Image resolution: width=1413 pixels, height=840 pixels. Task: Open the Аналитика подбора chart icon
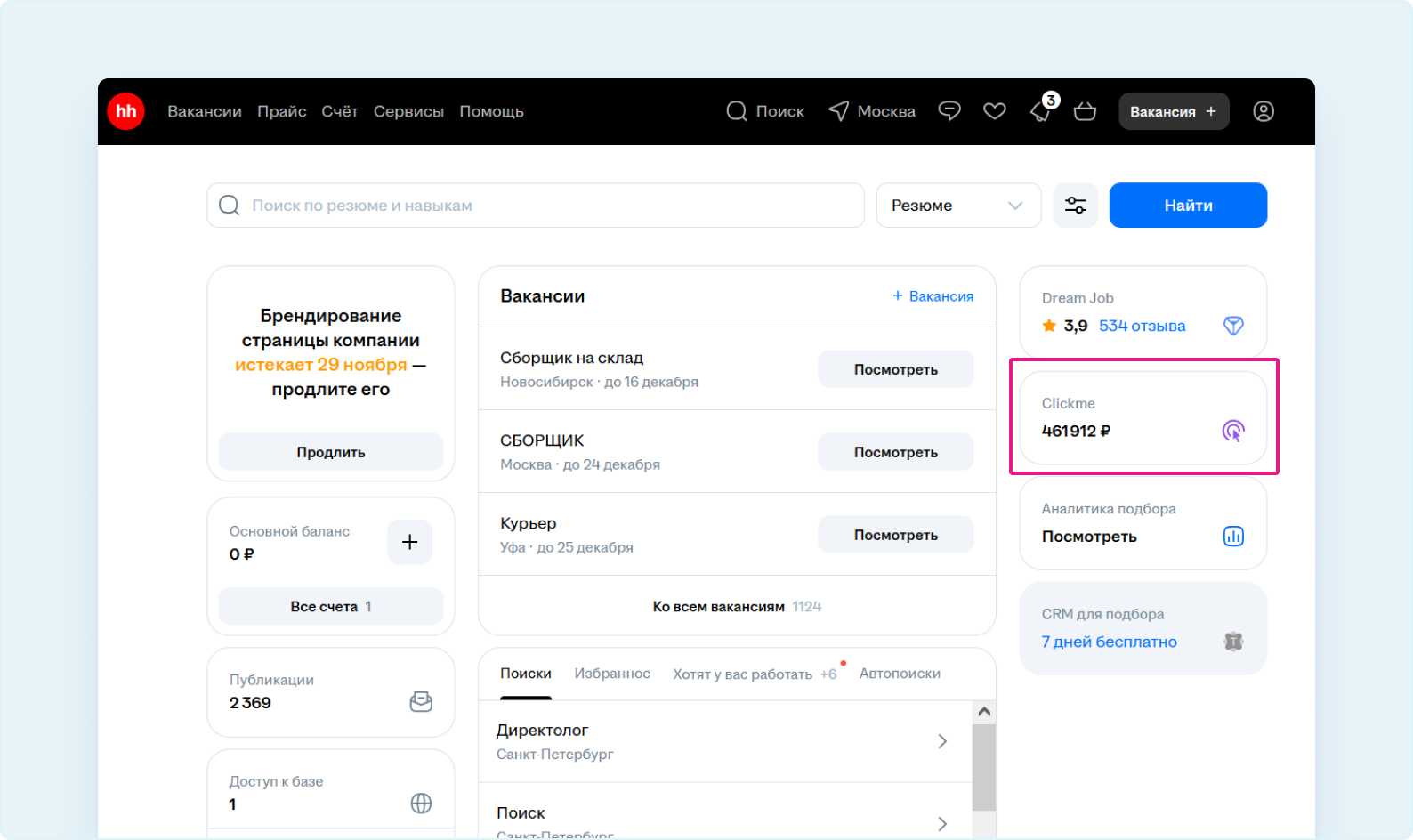click(x=1232, y=537)
